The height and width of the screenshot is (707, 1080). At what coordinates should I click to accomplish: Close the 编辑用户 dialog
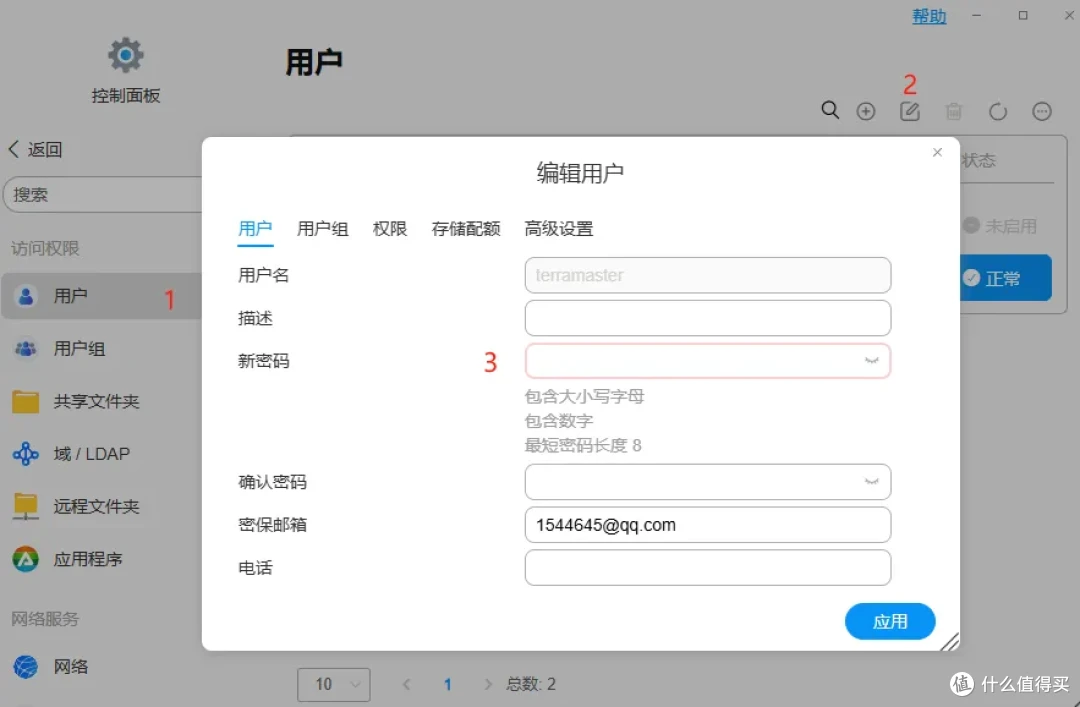[x=937, y=152]
